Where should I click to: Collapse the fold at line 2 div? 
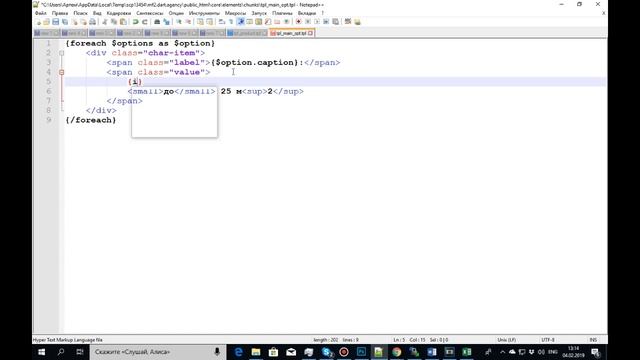coord(62,53)
